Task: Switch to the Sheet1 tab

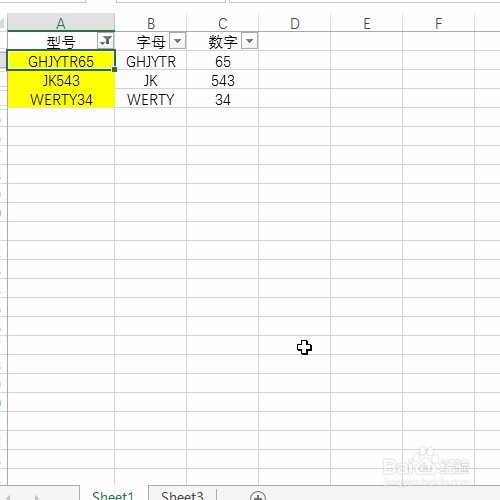Action: pos(113,495)
